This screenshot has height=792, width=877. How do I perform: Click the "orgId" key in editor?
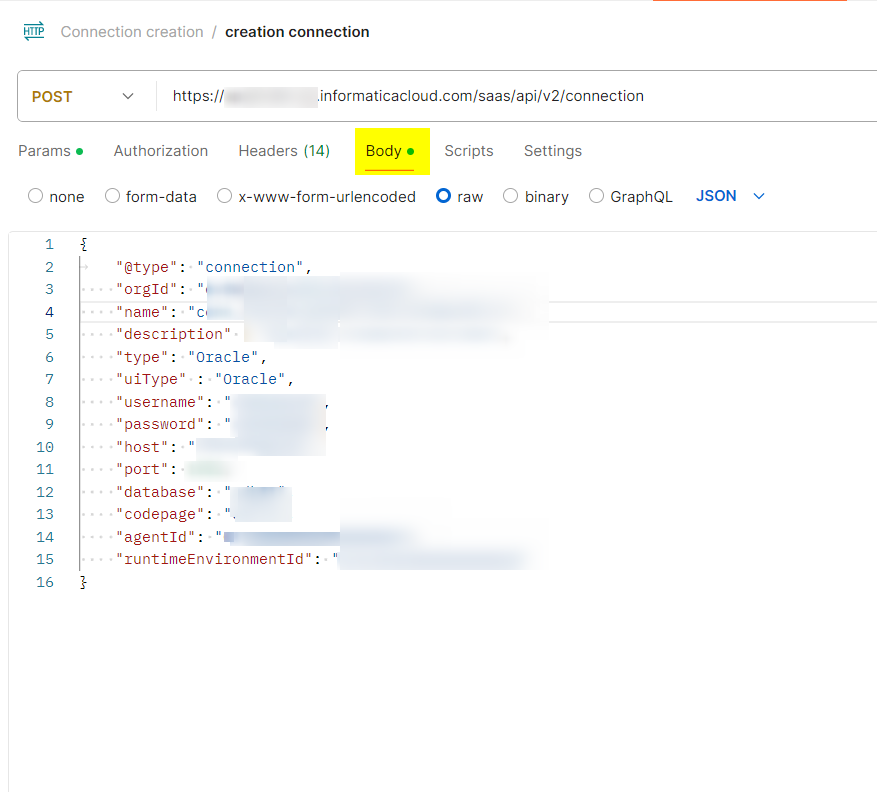click(147, 290)
